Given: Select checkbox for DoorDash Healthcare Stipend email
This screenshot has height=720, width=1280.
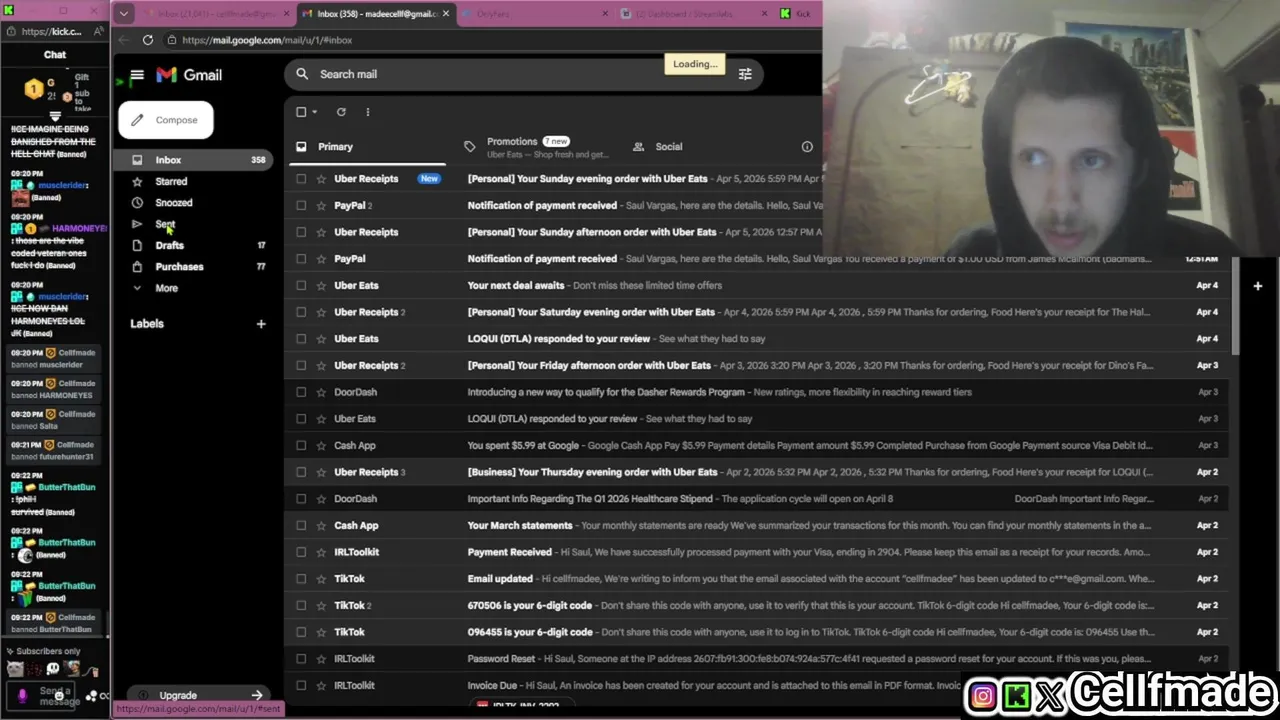Looking at the screenshot, I should pos(301,499).
